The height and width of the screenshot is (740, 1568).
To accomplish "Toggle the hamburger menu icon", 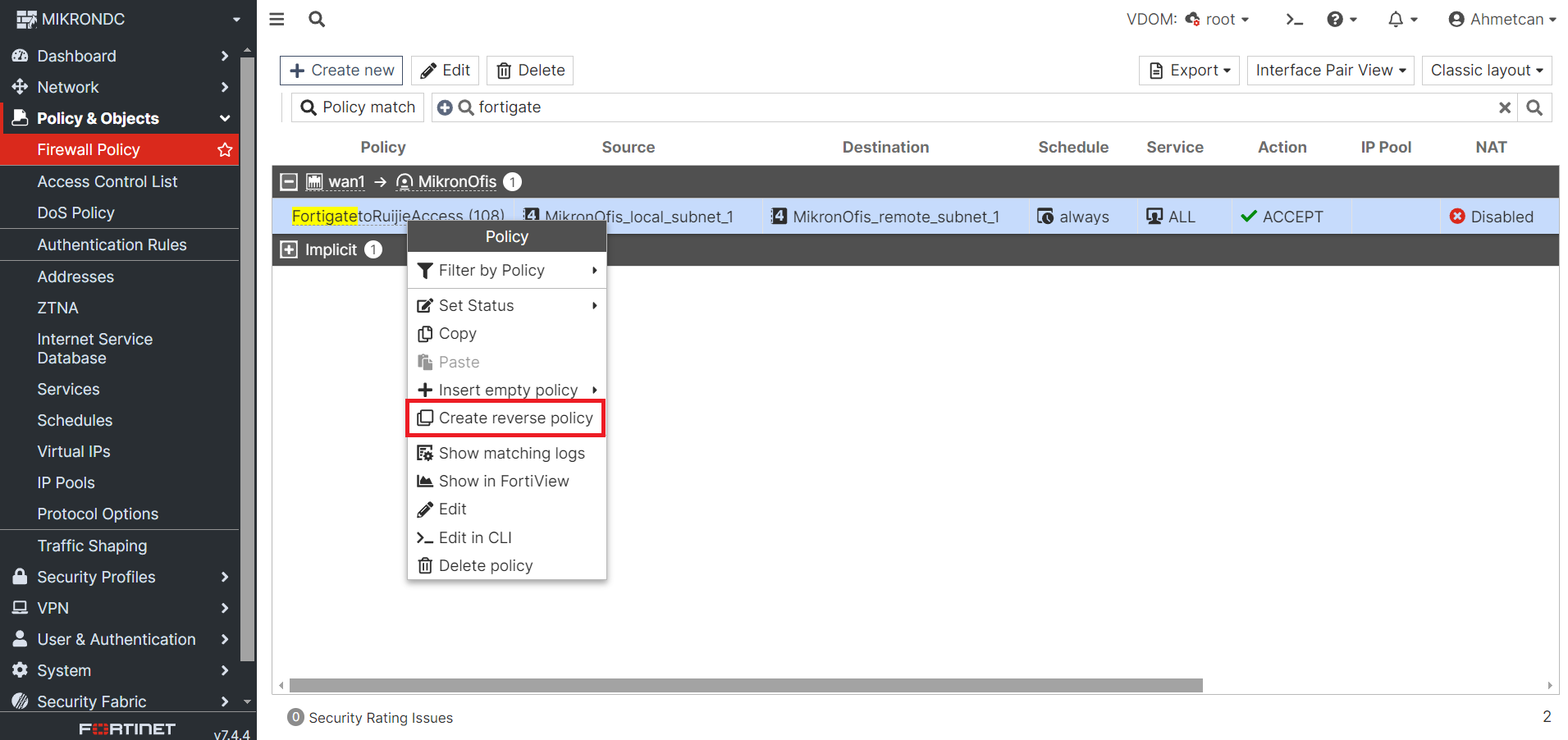I will [x=277, y=19].
